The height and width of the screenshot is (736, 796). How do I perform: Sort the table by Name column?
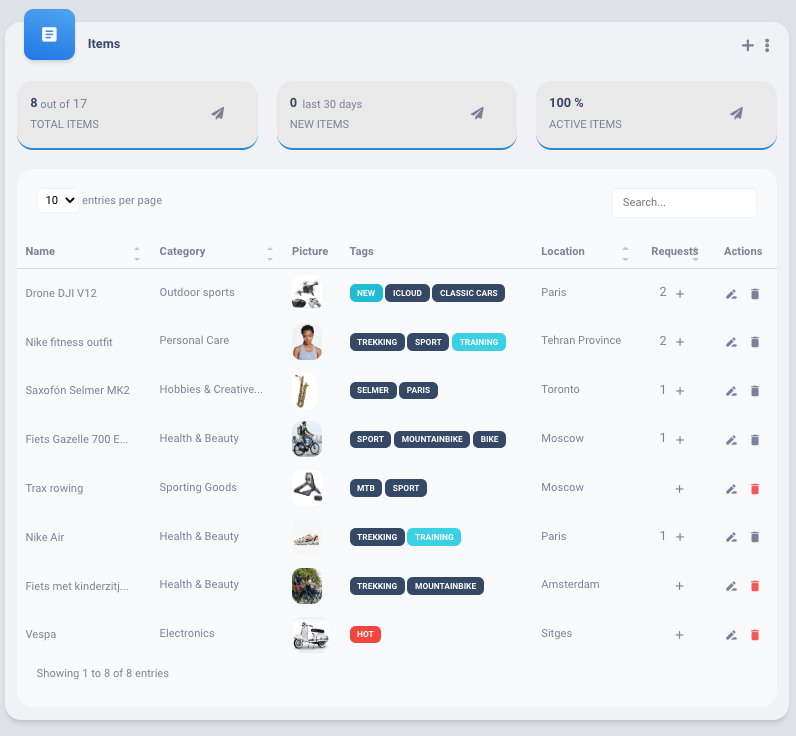pyautogui.click(x=137, y=253)
